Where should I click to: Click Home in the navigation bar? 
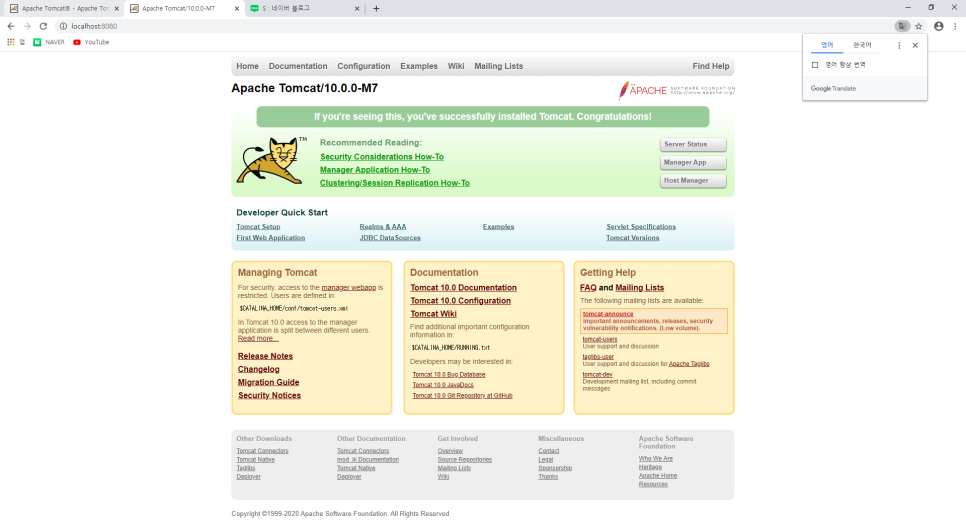tap(247, 66)
